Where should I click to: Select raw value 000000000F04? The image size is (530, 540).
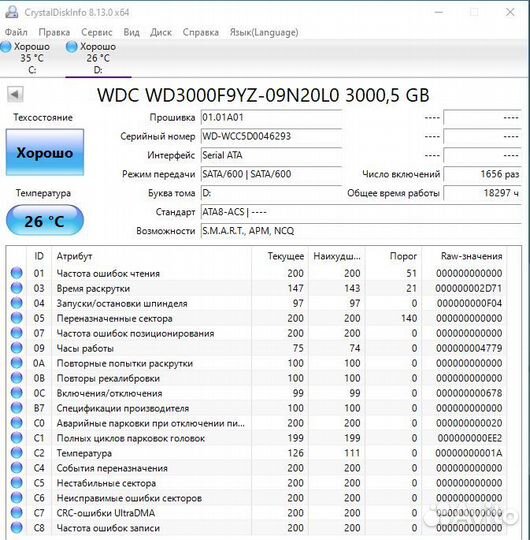click(469, 303)
